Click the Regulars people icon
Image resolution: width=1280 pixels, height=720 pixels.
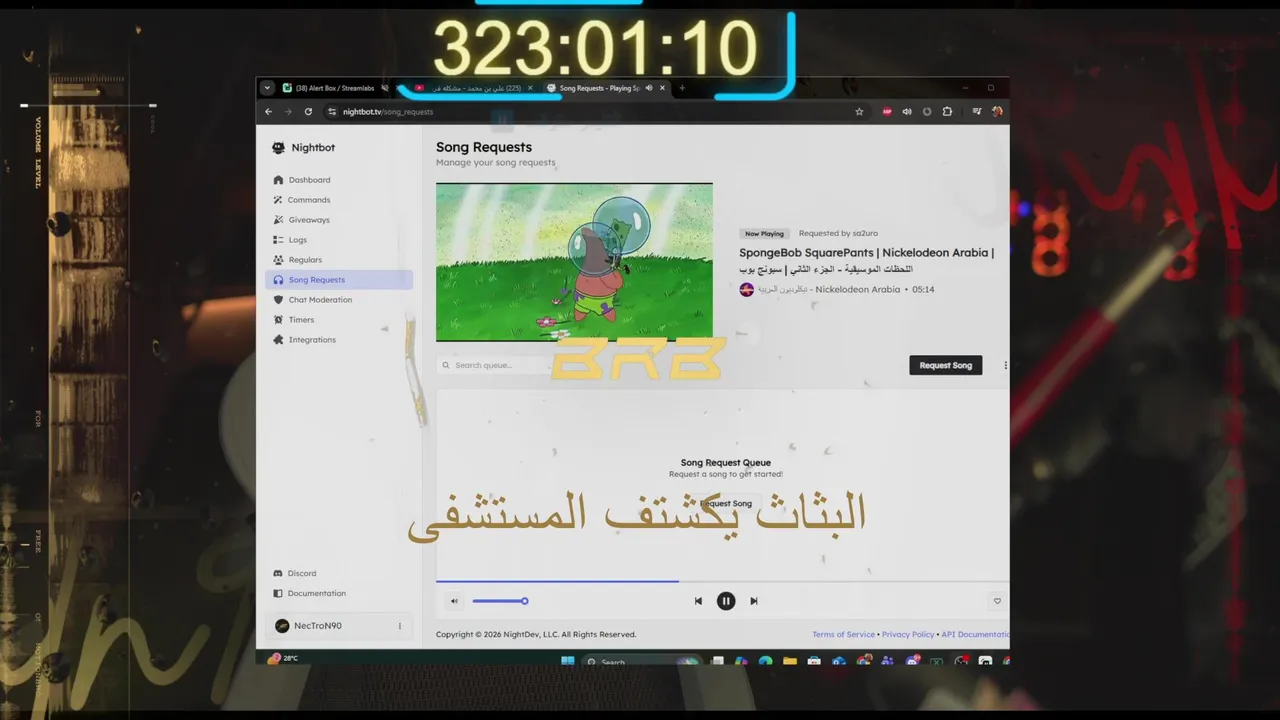point(278,260)
